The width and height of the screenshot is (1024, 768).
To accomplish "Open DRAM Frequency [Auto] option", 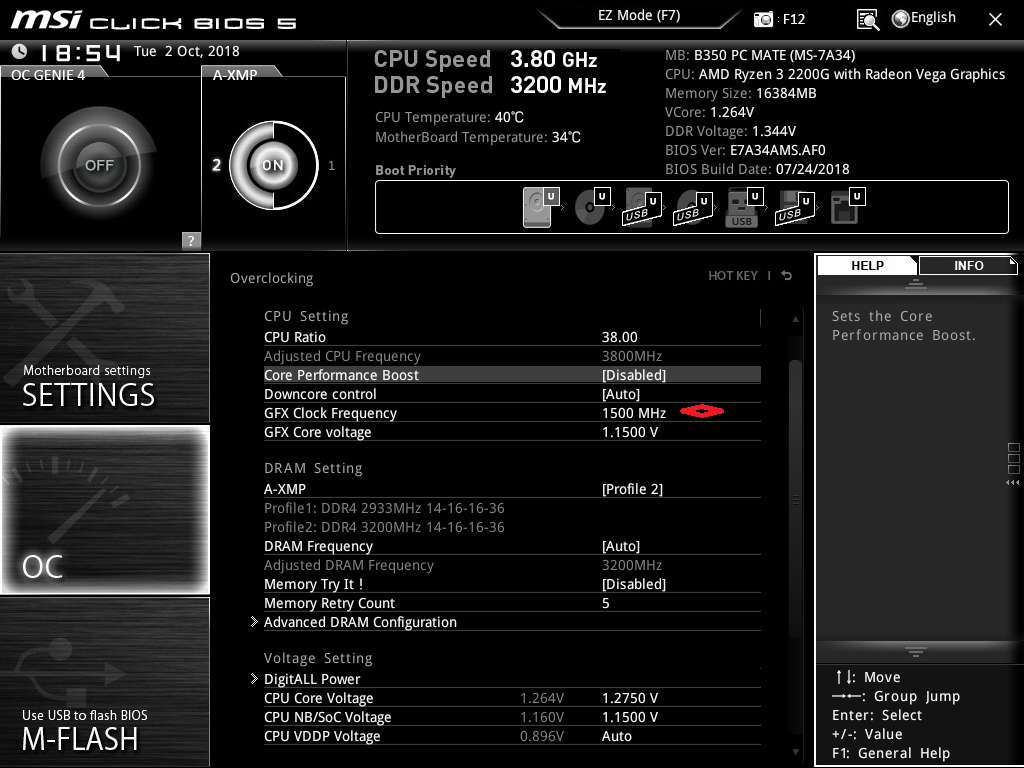I will (512, 546).
